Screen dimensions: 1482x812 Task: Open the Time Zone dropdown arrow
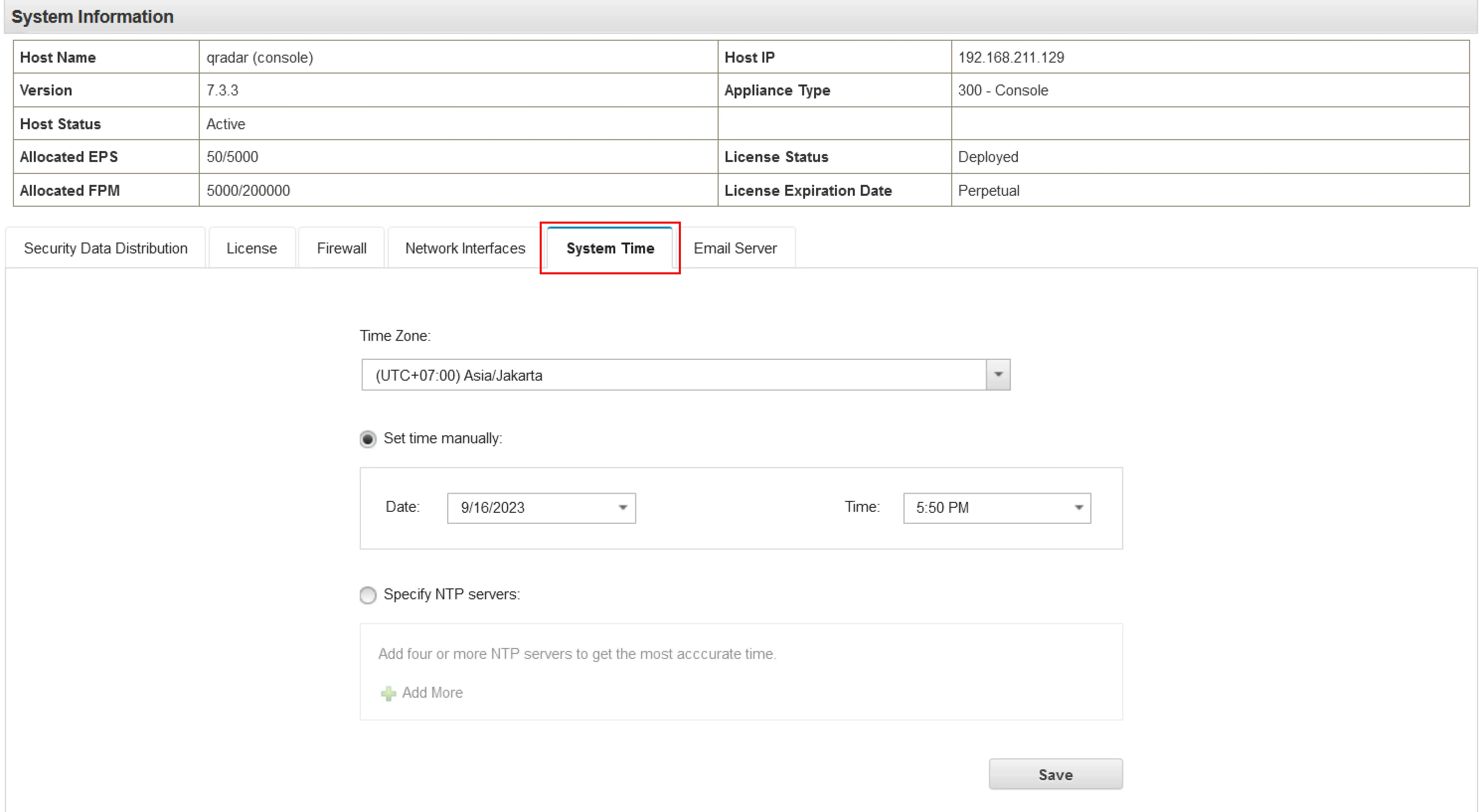(998, 375)
